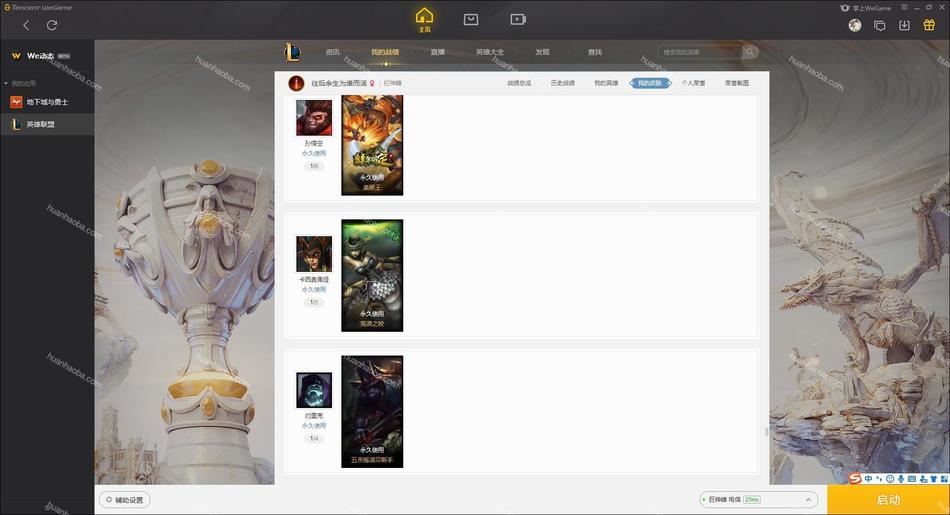Expand the 巨神峰 电信 server dropdown
Viewport: 950px width, 515px height.
[759, 500]
